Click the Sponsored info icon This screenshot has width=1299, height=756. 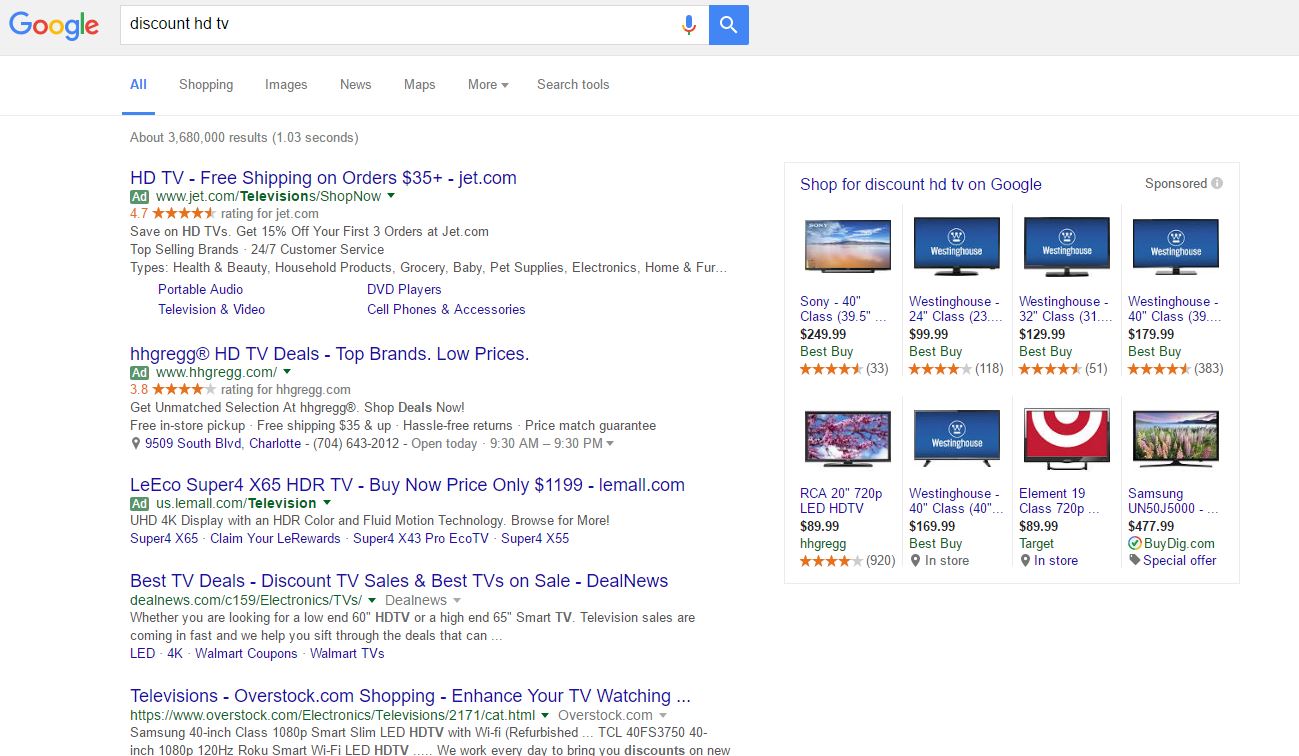(x=1217, y=183)
